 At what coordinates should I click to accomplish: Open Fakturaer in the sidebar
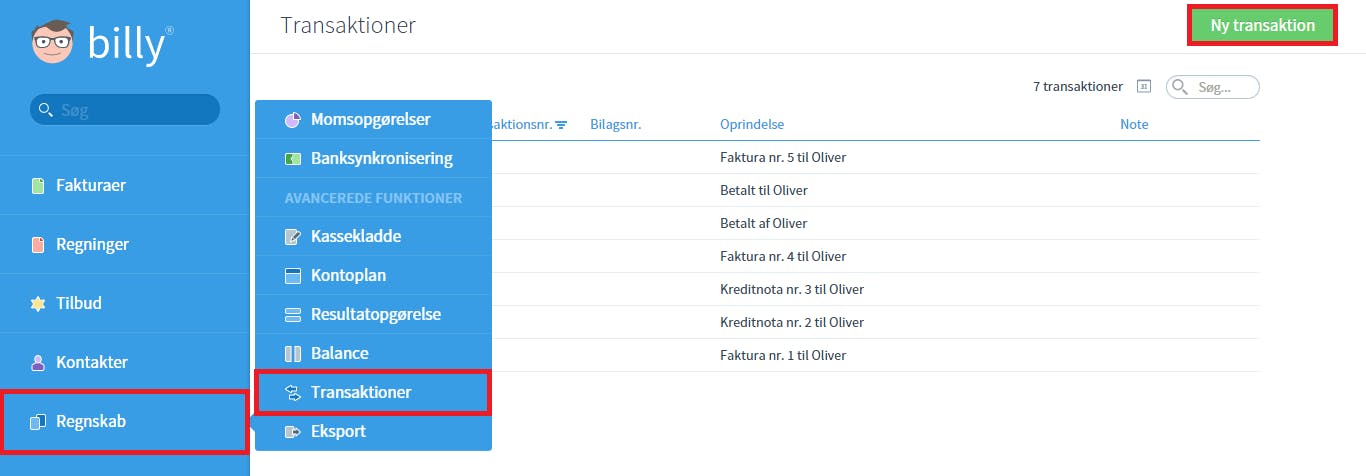[x=124, y=186]
